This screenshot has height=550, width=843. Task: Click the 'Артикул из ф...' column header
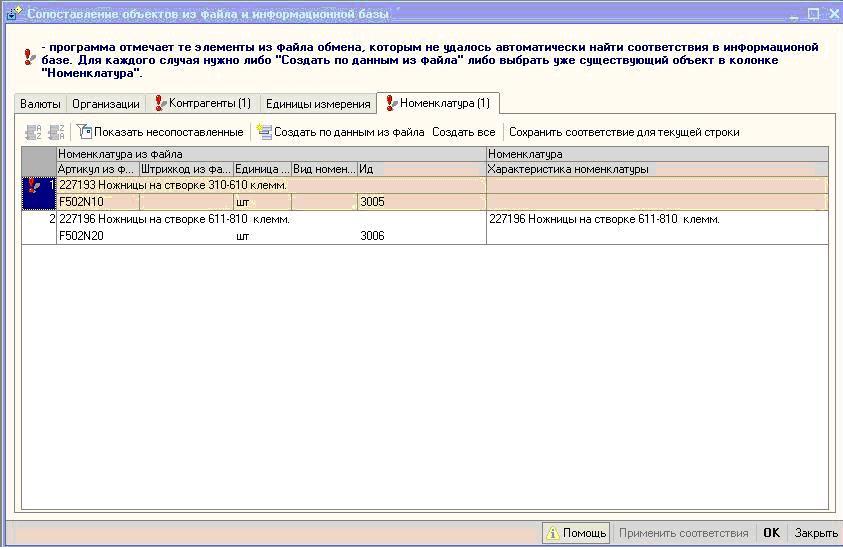[x=97, y=170]
